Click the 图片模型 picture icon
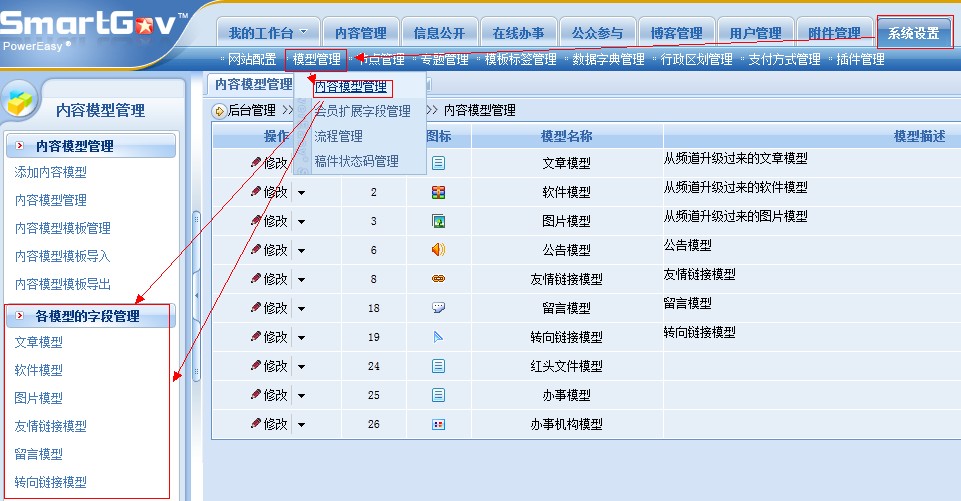The width and height of the screenshot is (961, 501). tap(438, 221)
